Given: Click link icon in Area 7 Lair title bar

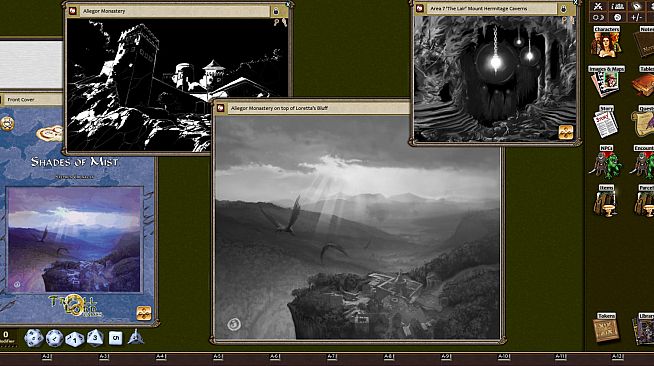Looking at the screenshot, I should click(x=419, y=8).
